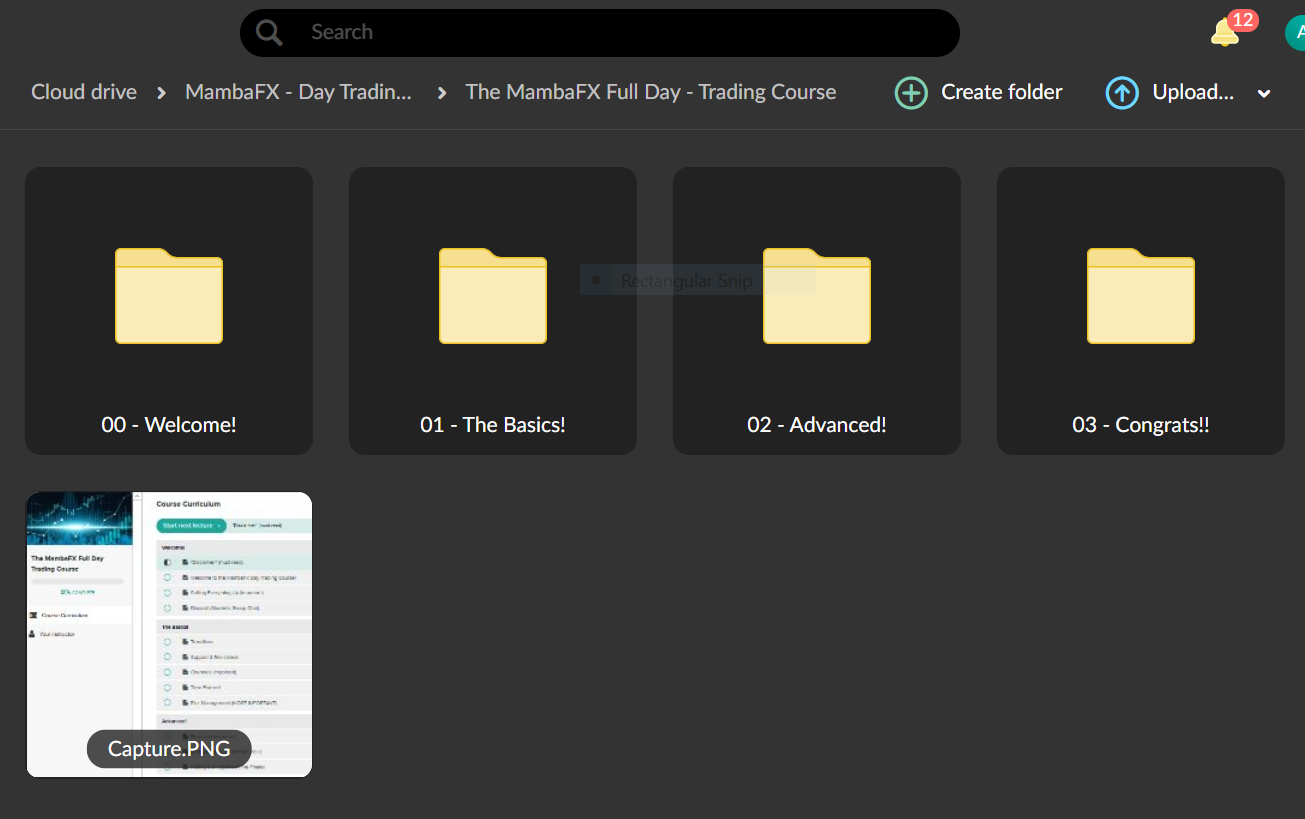Click the Upload... text label
This screenshot has width=1305, height=819.
tap(1193, 92)
